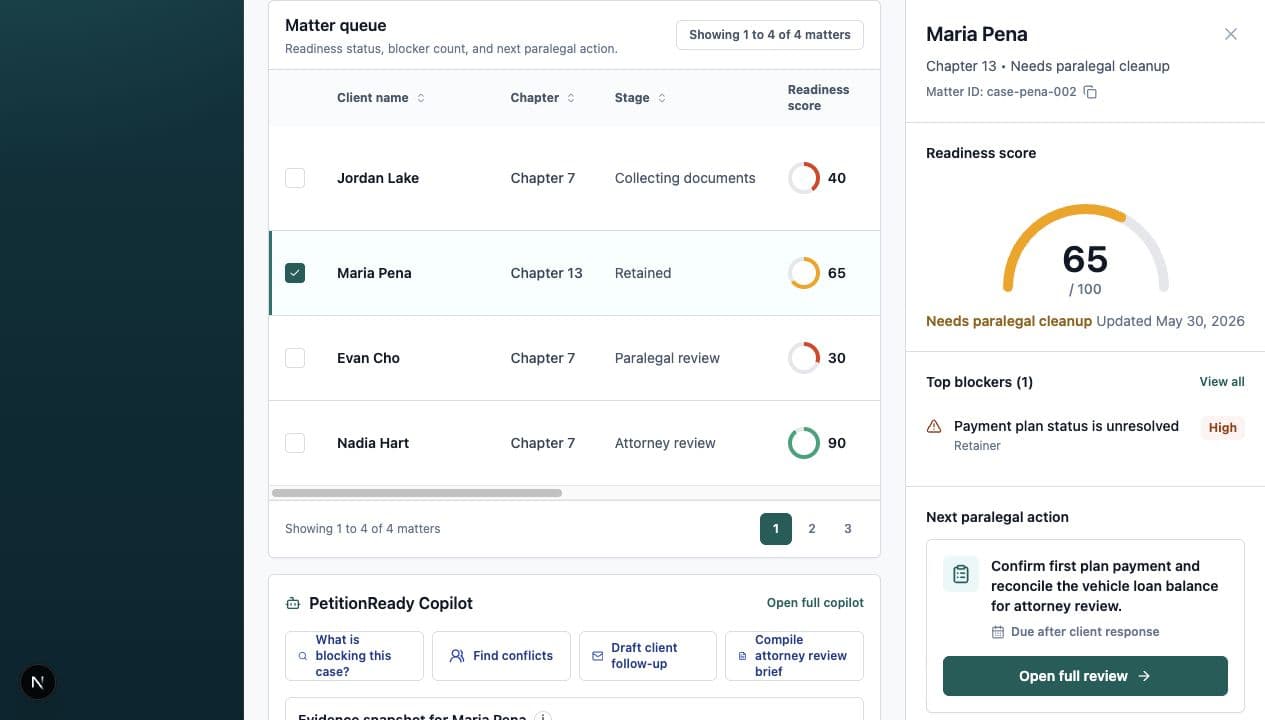Viewport: 1265px width, 720px height.
Task: Open full copilot
Action: pos(815,603)
